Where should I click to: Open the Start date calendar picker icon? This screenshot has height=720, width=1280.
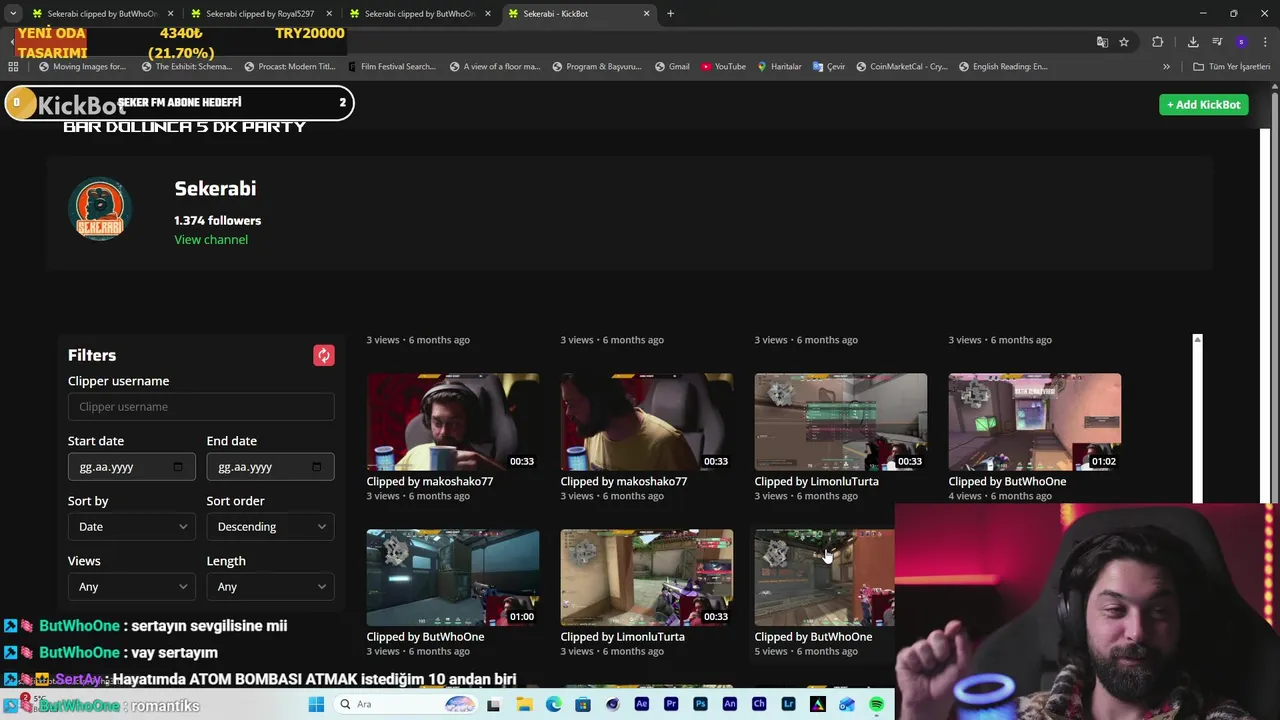[x=178, y=467]
